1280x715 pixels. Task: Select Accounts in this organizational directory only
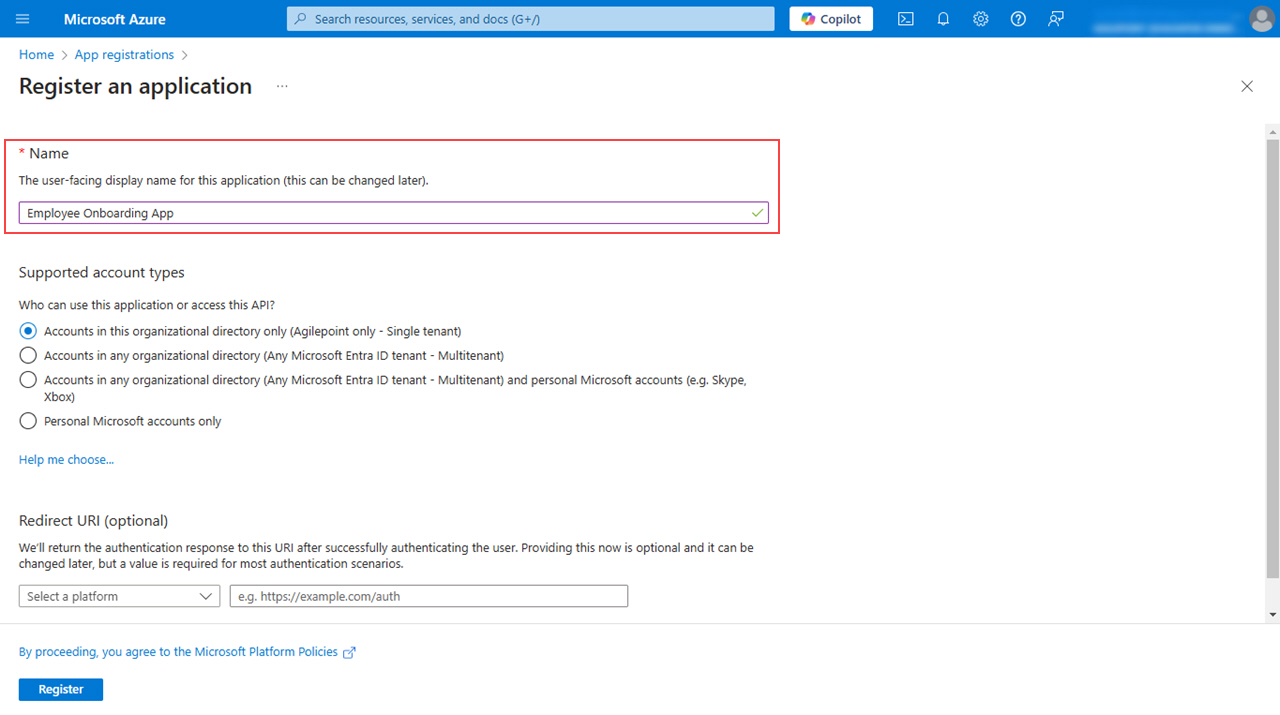point(28,331)
